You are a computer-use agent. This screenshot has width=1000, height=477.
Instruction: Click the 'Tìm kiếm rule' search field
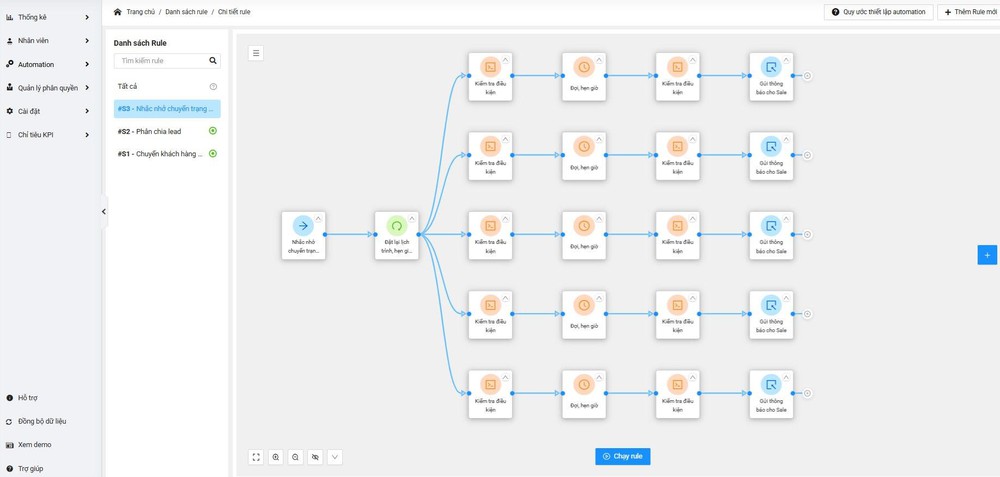(x=160, y=61)
